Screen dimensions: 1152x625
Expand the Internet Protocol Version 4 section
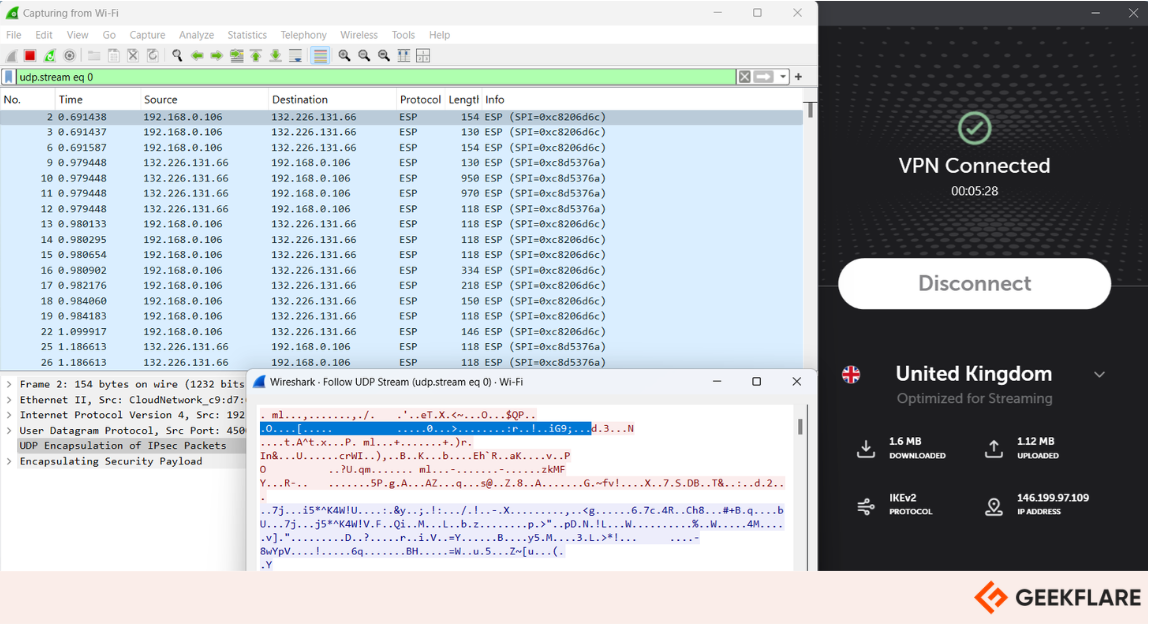tap(7, 414)
